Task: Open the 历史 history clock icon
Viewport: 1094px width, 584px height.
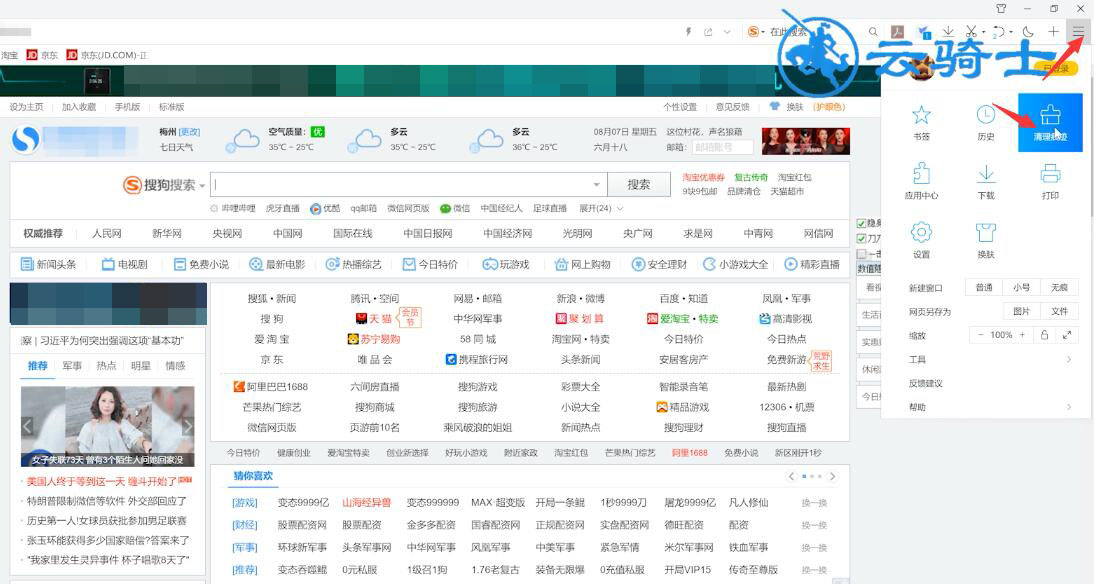Action: [985, 115]
